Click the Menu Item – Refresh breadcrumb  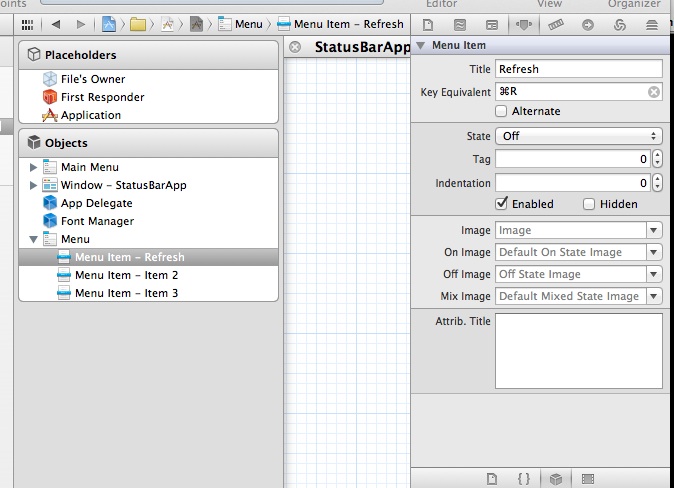click(340, 24)
